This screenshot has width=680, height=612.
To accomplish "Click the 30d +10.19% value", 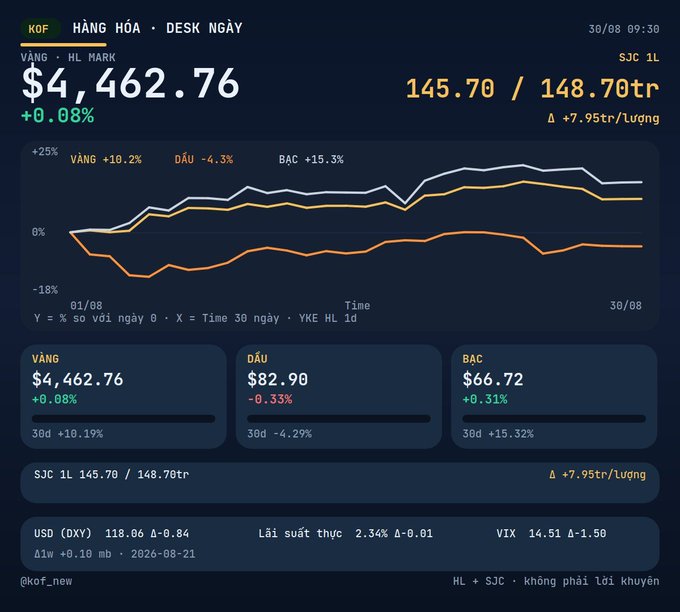I will point(67,434).
